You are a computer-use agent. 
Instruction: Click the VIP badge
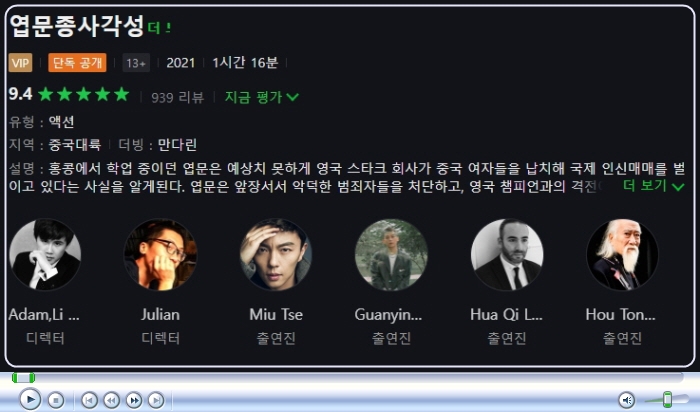click(x=20, y=63)
